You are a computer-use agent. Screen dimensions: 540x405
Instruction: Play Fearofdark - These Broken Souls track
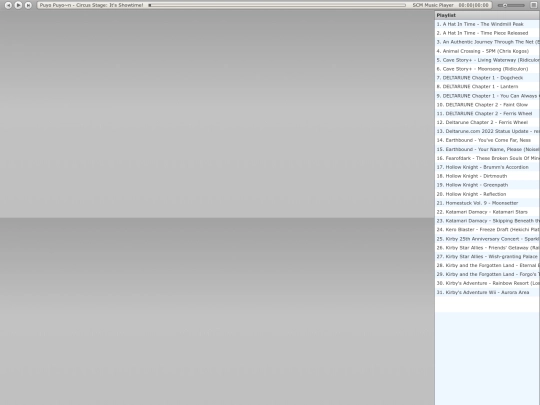487,158
